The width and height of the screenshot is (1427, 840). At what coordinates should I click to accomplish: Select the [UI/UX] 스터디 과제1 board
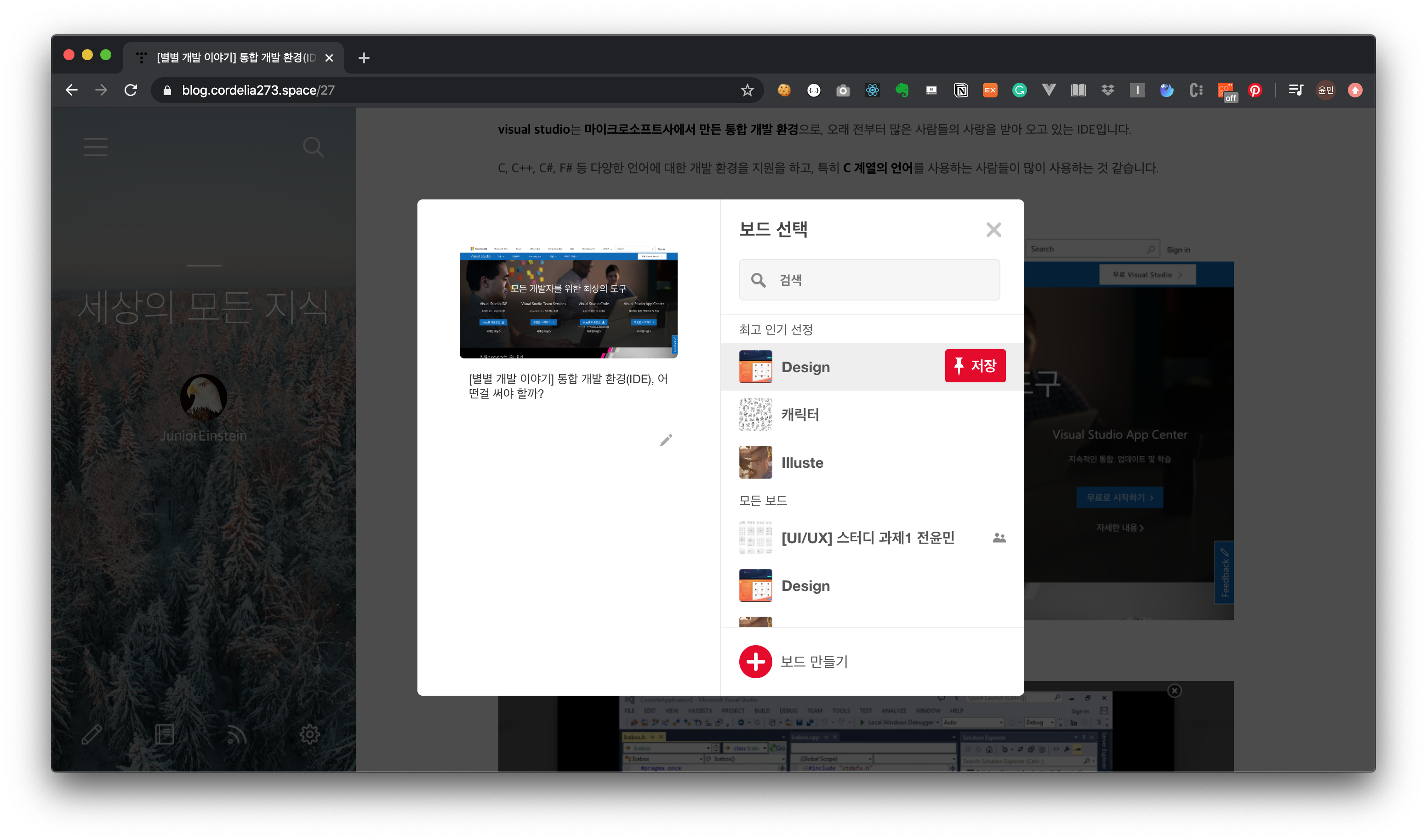click(868, 537)
